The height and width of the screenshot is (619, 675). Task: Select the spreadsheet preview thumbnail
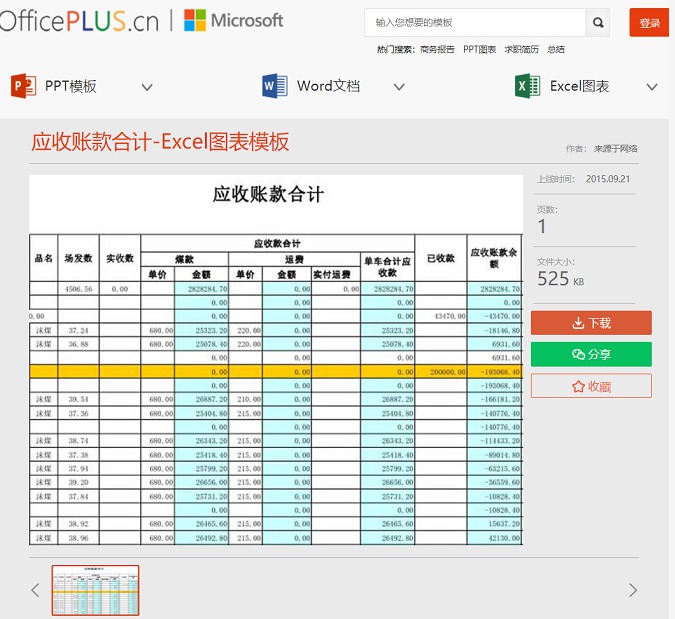[95, 590]
